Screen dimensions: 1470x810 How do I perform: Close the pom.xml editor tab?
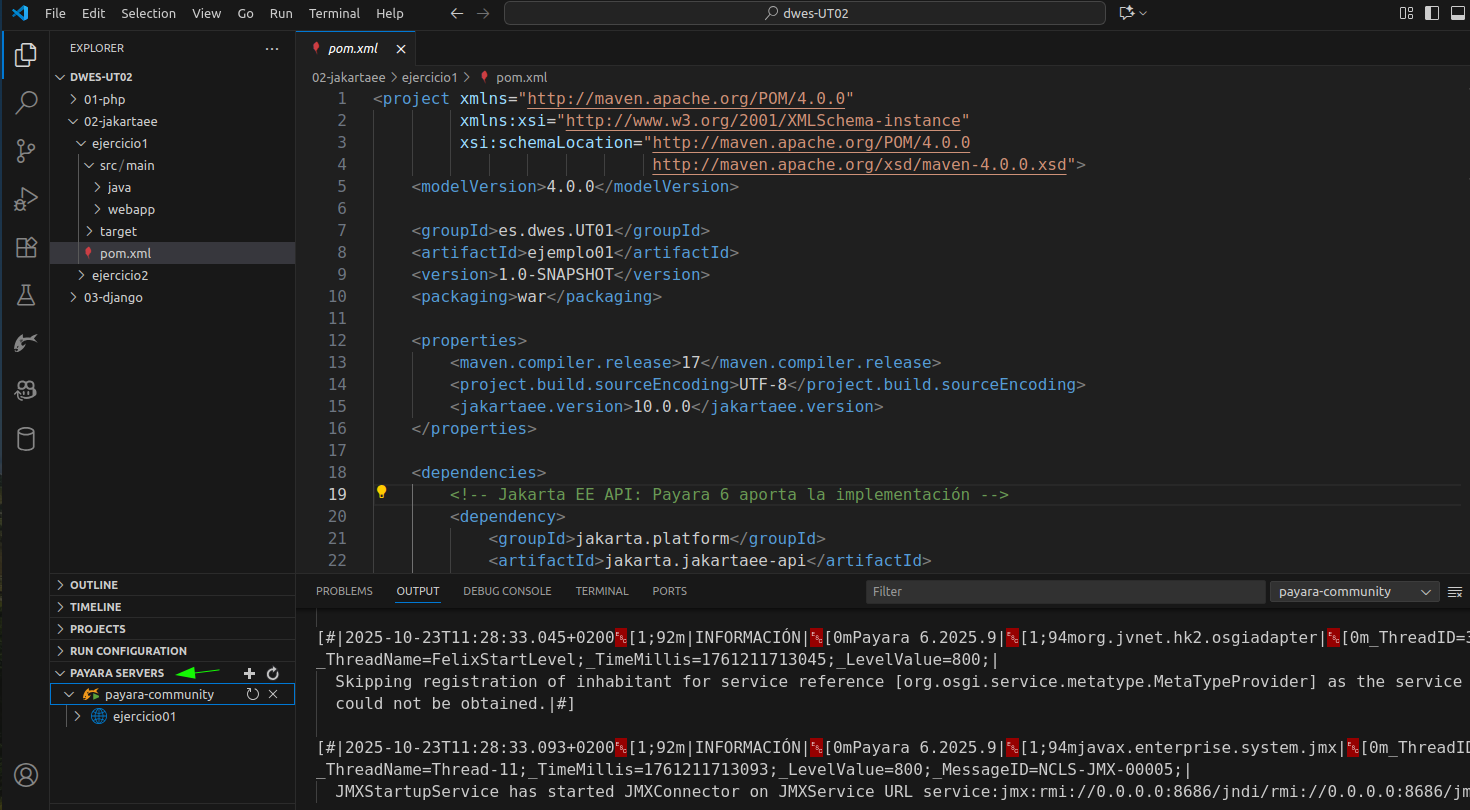tap(401, 48)
